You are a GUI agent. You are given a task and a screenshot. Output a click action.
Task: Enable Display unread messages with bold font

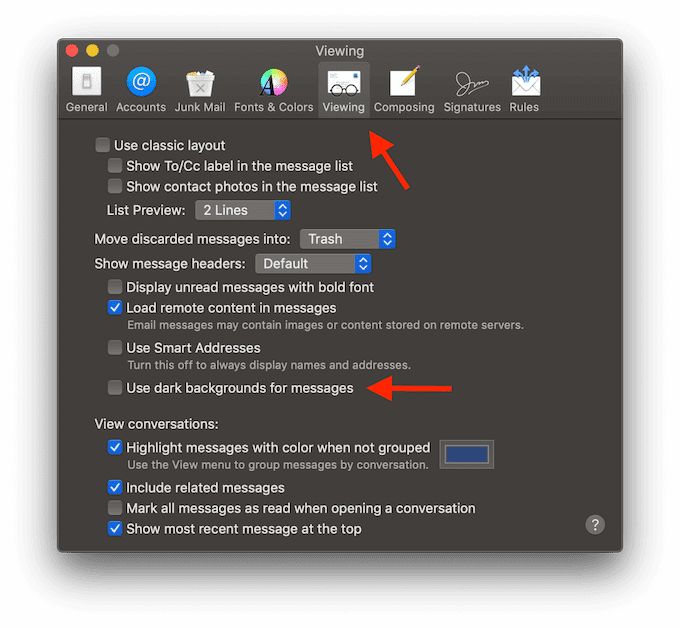pos(115,287)
